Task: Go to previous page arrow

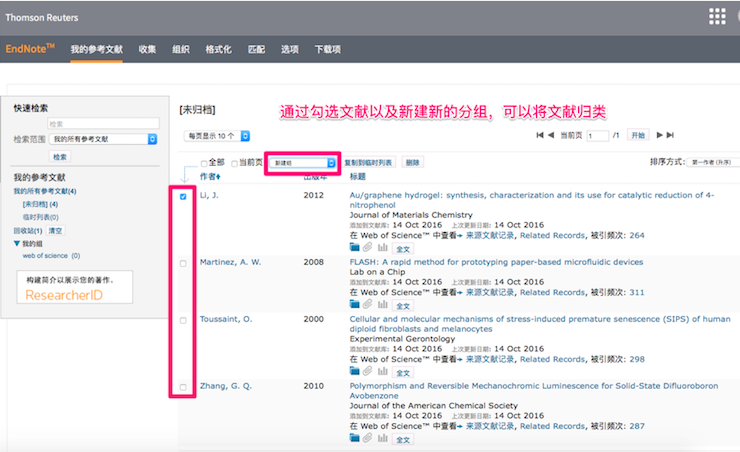Action: (551, 135)
